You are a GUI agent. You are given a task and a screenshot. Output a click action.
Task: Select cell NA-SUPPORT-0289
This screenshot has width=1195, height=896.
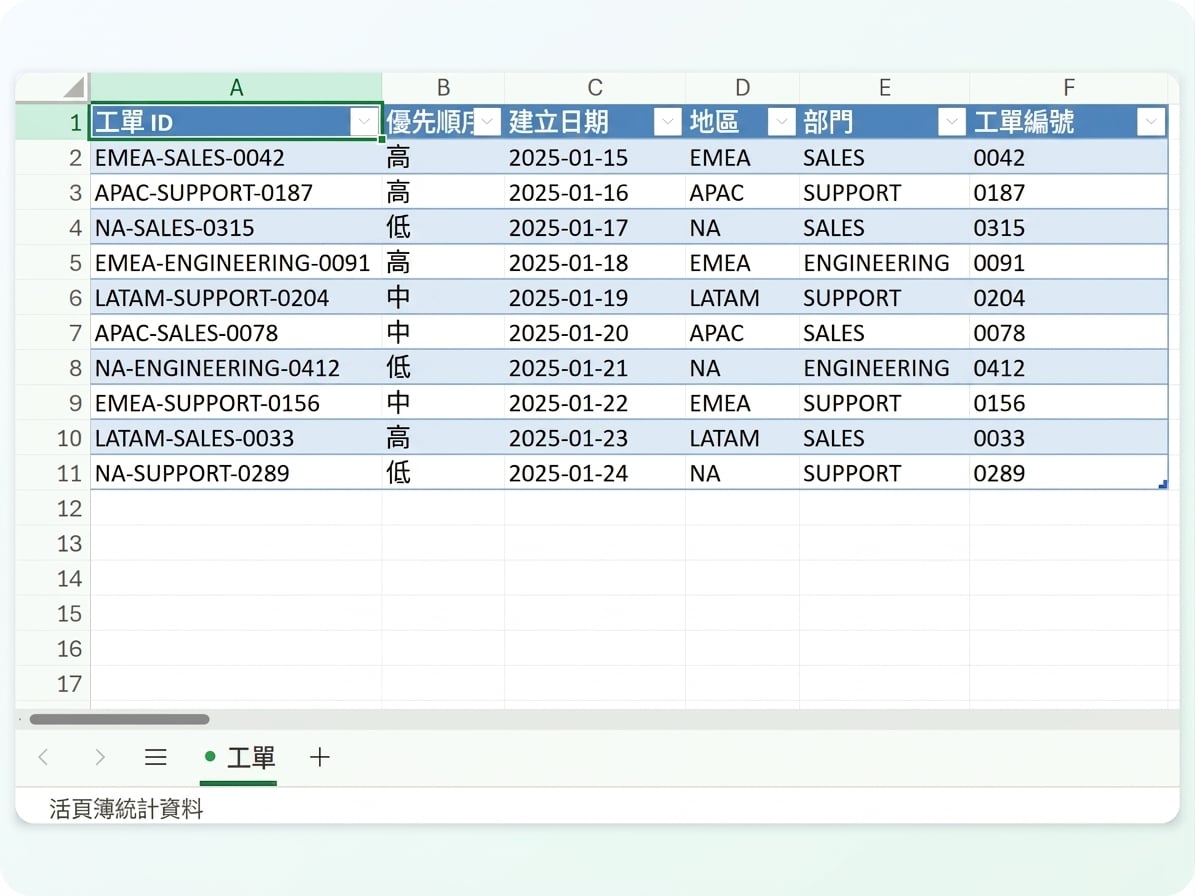pos(236,472)
